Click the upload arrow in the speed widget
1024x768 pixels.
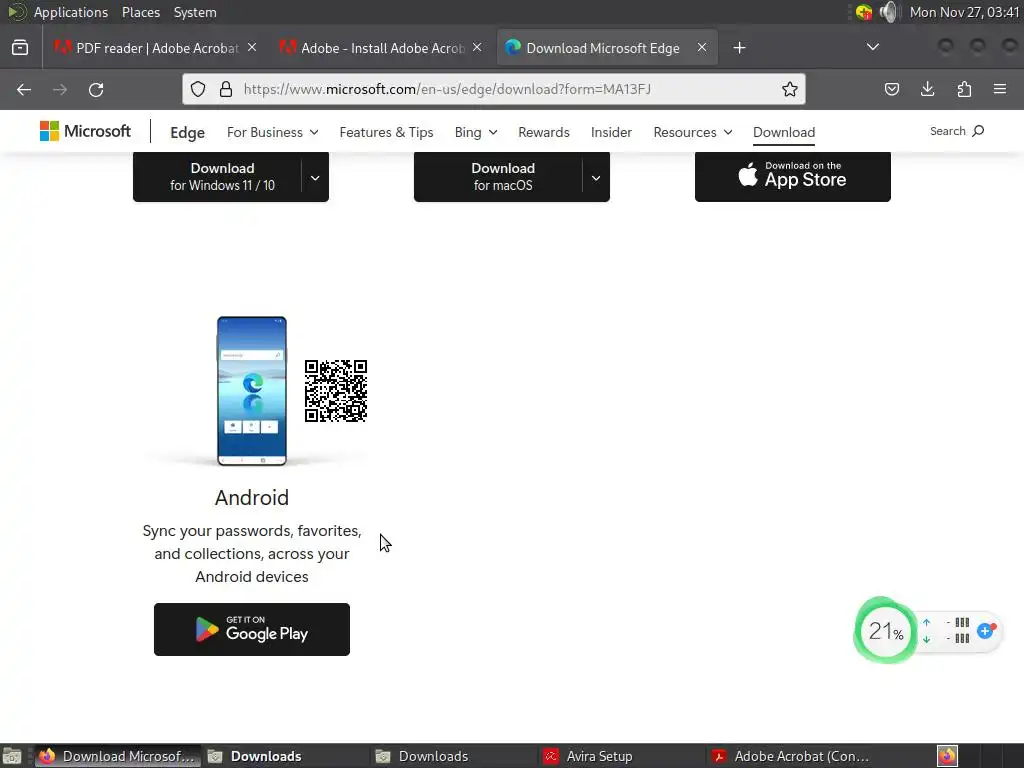(926, 622)
